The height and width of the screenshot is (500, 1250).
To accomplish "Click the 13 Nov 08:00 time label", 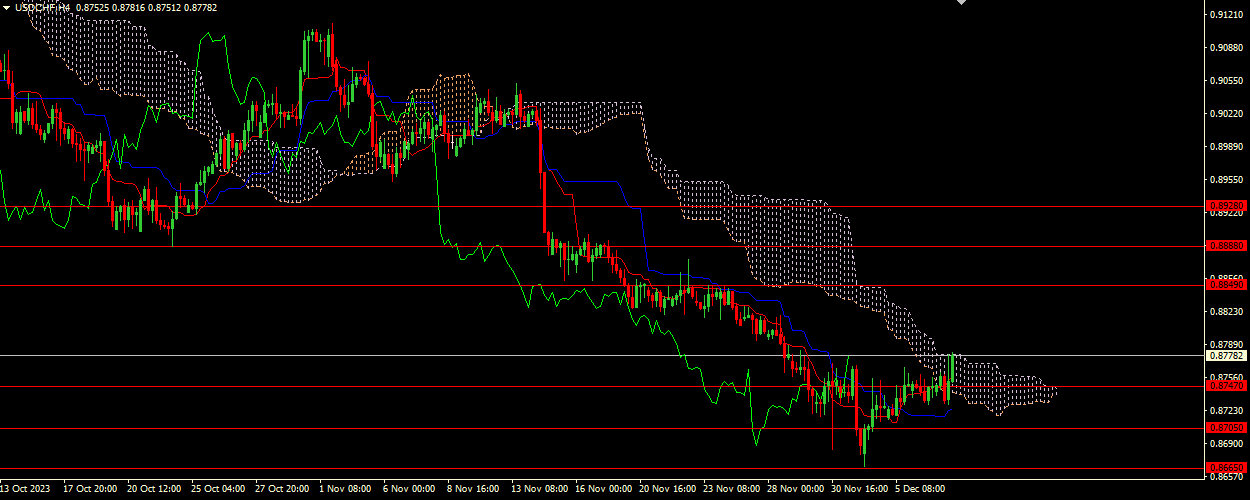I will 538,490.
